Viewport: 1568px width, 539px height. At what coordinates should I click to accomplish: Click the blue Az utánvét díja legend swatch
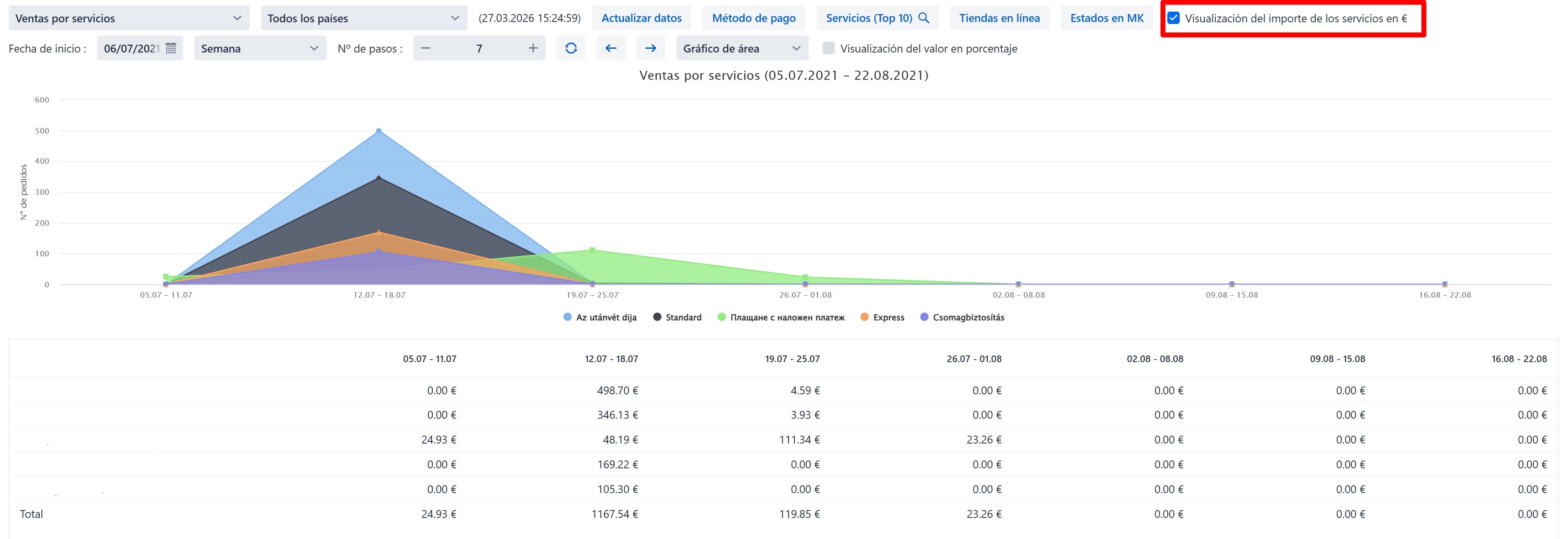coord(567,317)
